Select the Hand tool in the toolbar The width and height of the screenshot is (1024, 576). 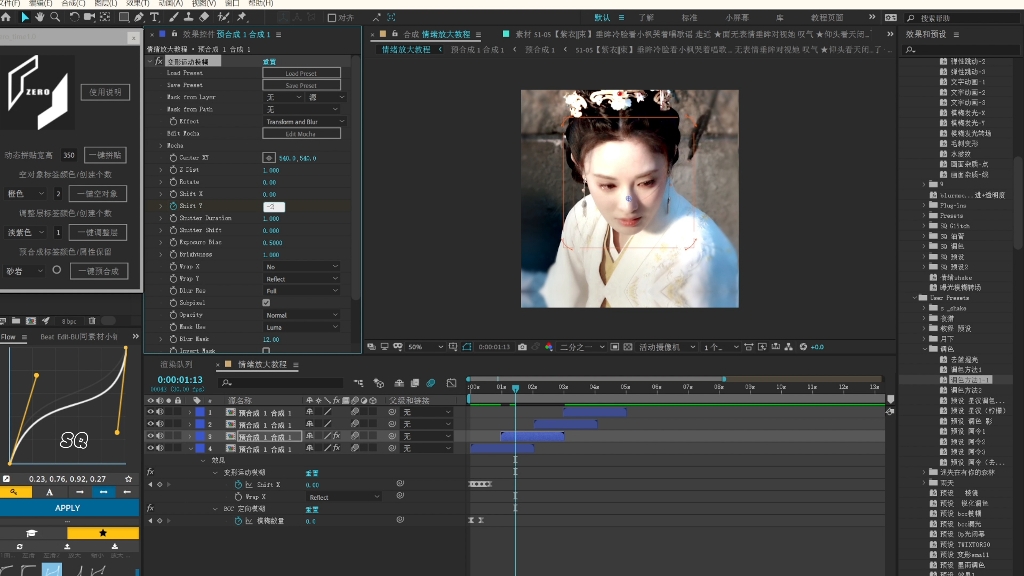coord(39,17)
